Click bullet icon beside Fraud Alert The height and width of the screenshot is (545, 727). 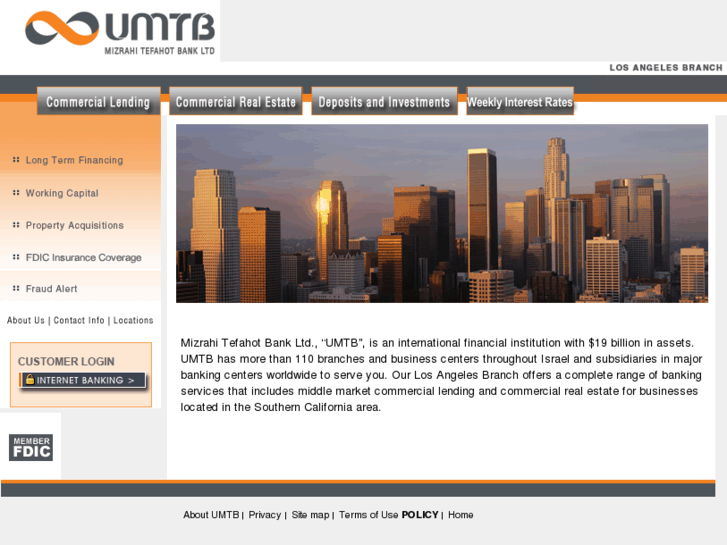point(16,288)
